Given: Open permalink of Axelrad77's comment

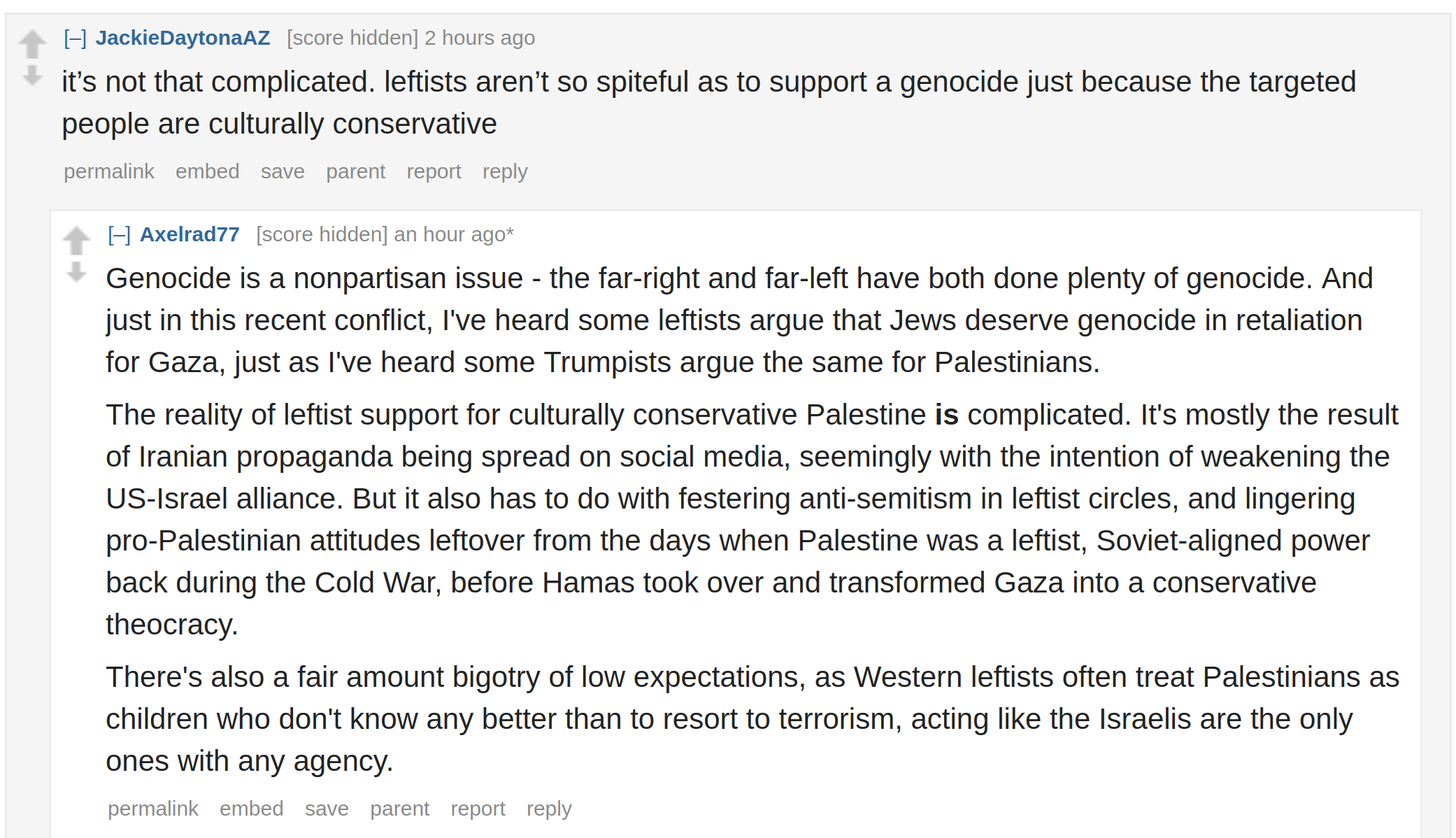Looking at the screenshot, I should tap(153, 809).
